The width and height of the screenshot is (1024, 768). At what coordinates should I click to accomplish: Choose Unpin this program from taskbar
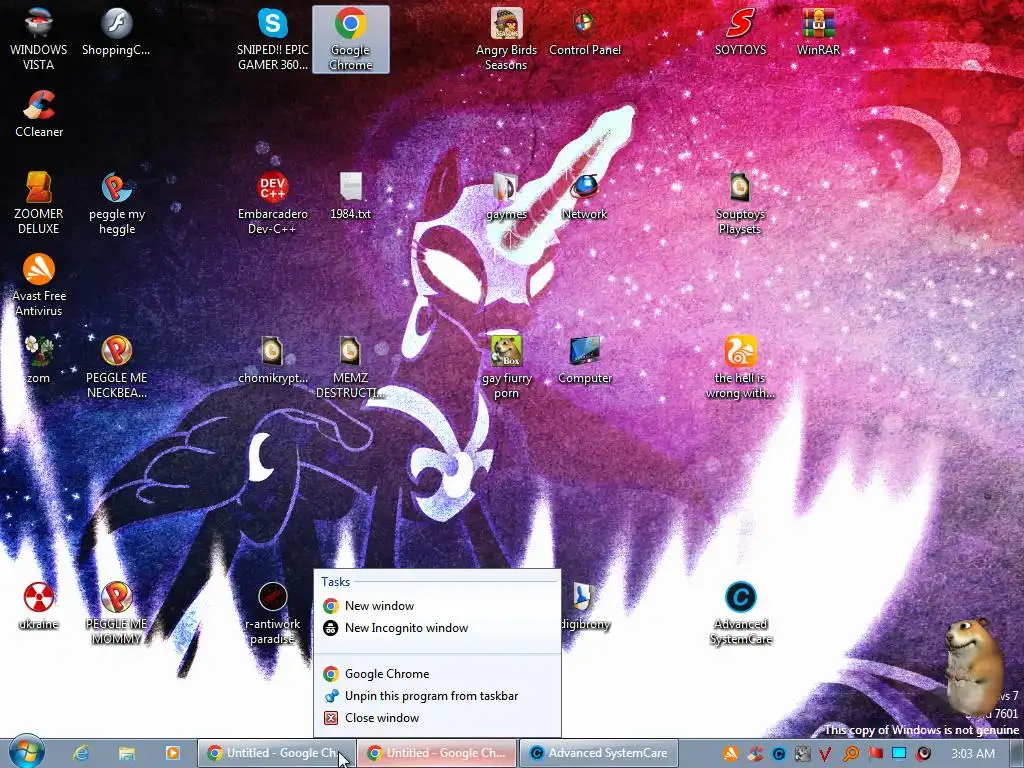pyautogui.click(x=437, y=696)
